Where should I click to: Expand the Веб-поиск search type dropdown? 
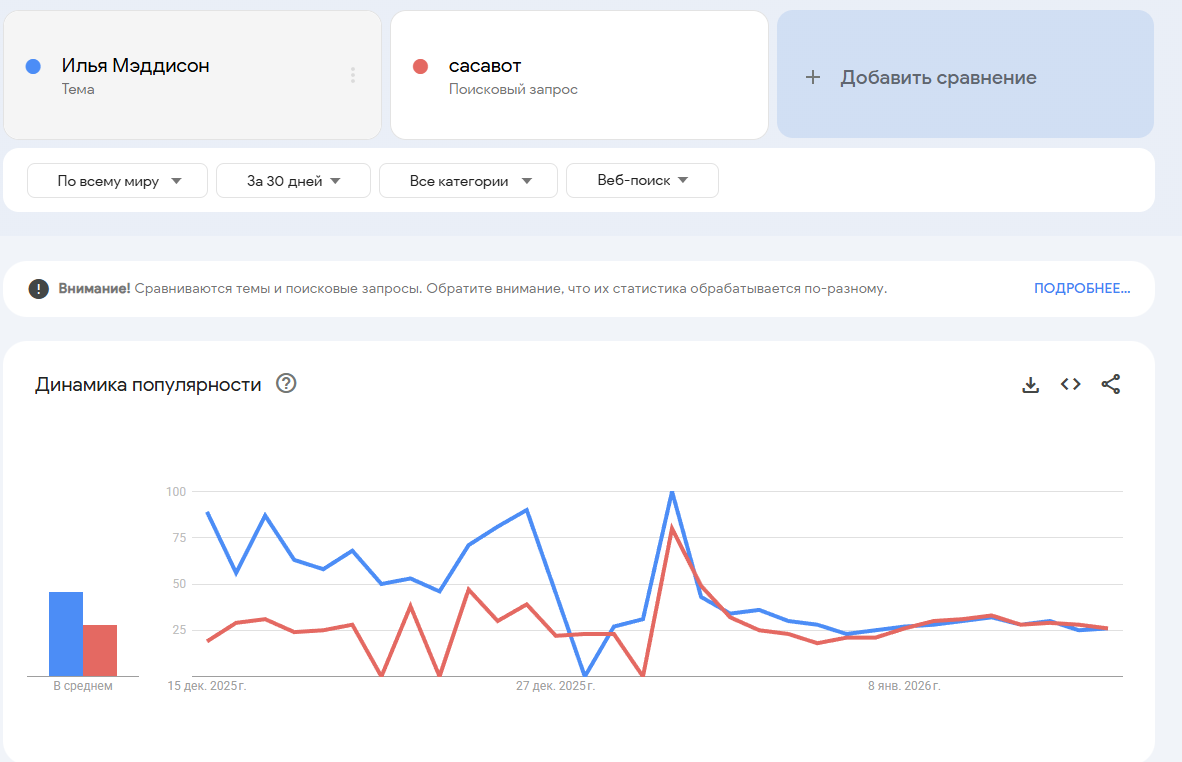[642, 181]
